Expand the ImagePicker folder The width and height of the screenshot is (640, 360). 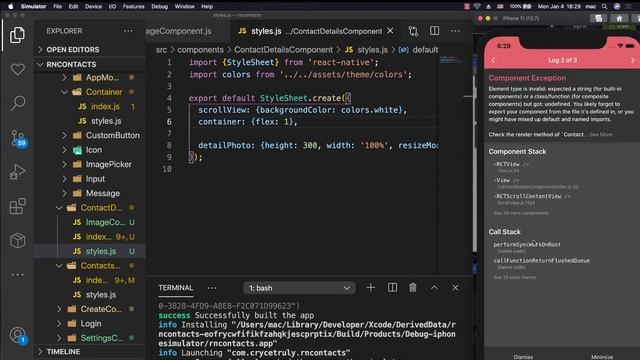click(108, 164)
